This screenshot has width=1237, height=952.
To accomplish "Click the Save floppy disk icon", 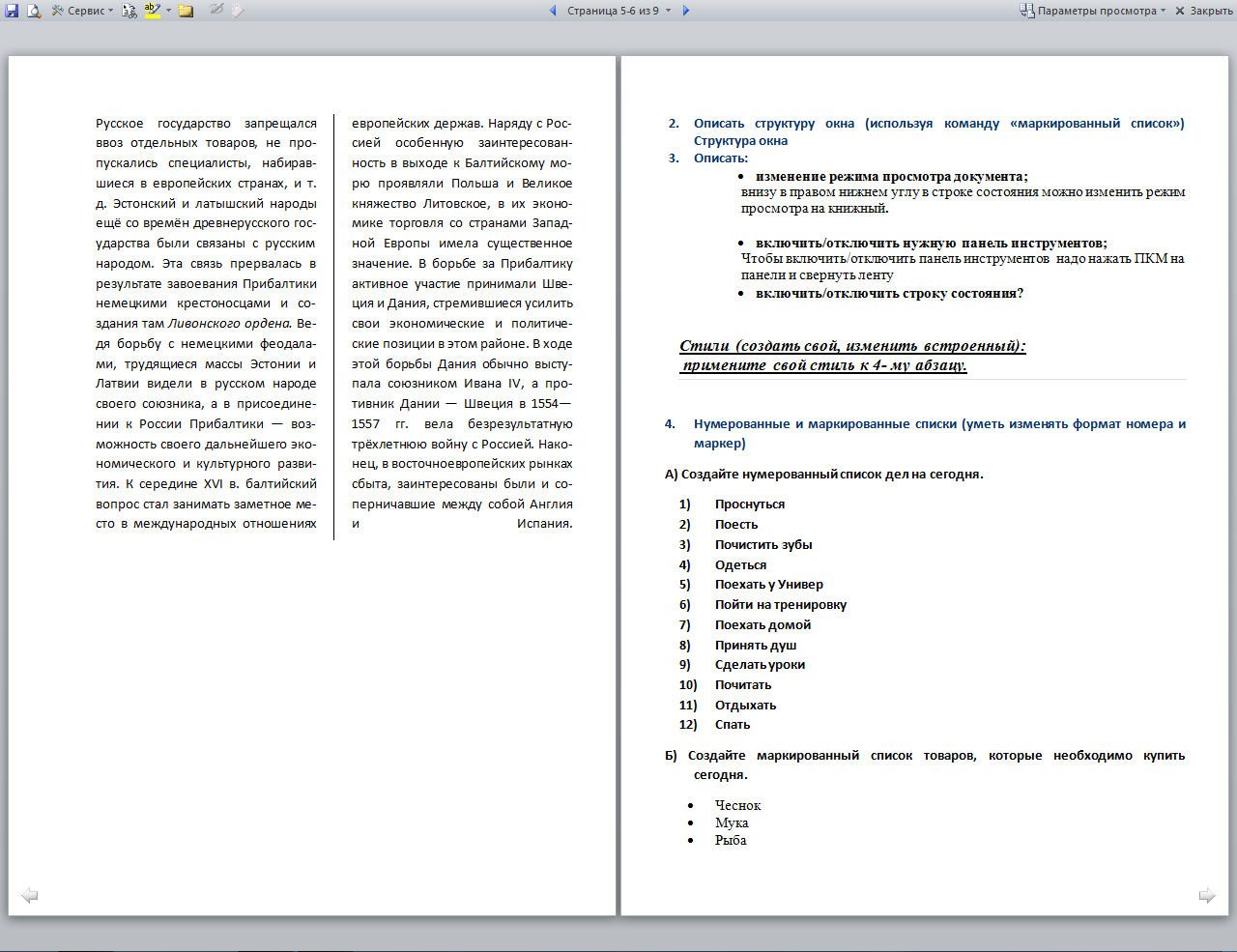I will (12, 11).
